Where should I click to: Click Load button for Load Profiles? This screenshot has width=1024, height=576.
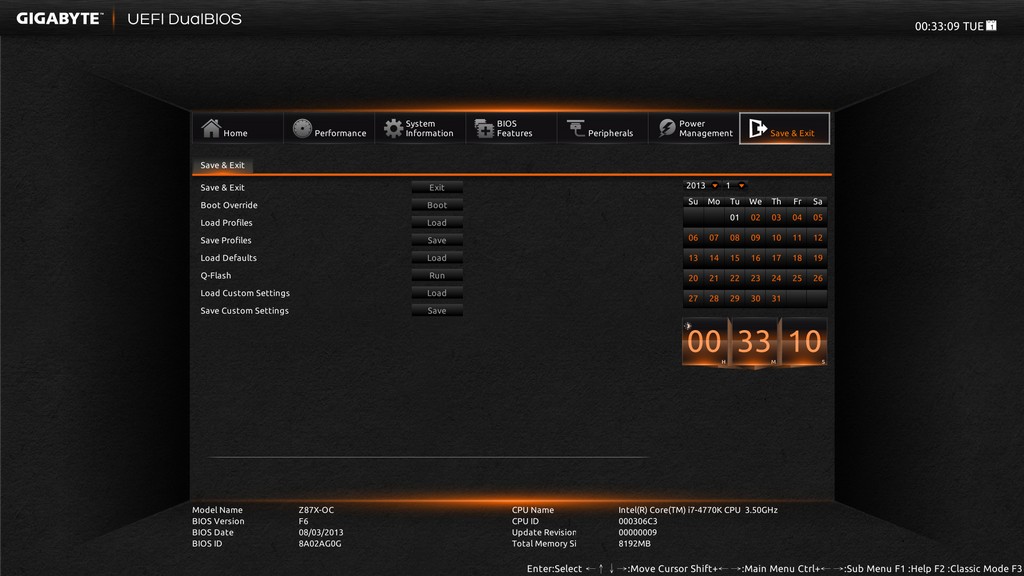(437, 223)
